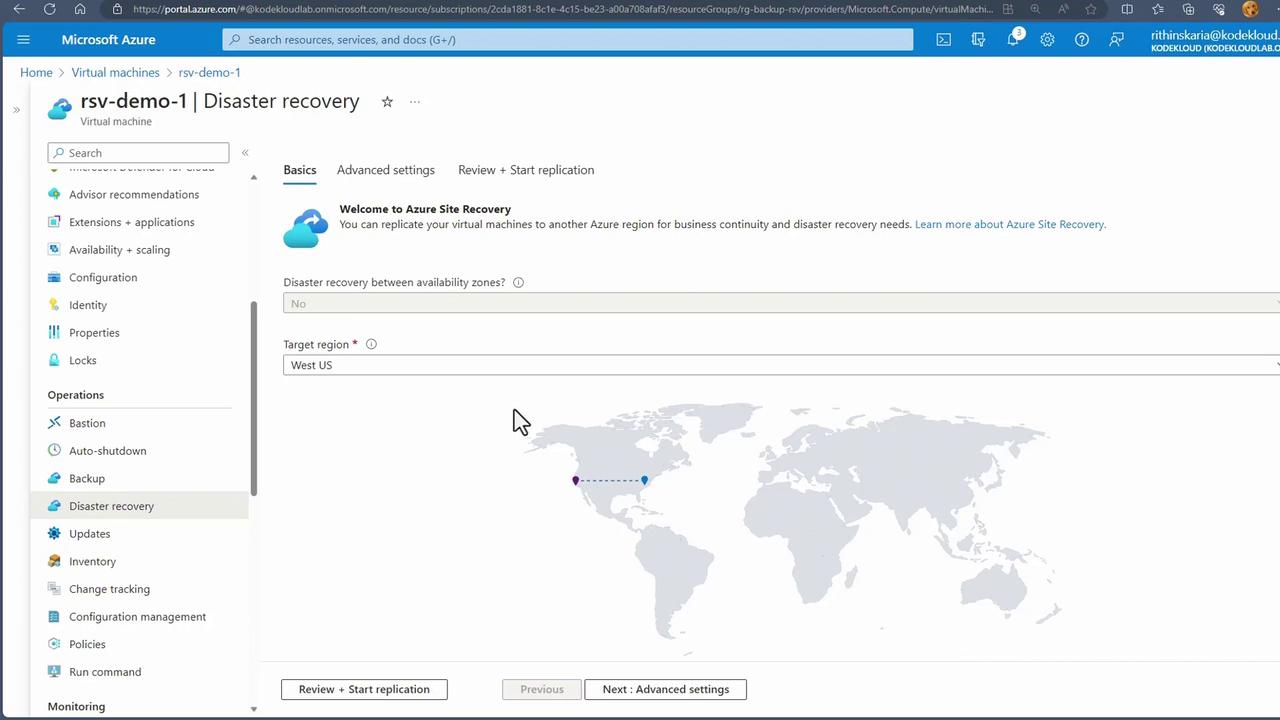
Task: Click the sidebar scrollbar thumb
Action: point(254,397)
